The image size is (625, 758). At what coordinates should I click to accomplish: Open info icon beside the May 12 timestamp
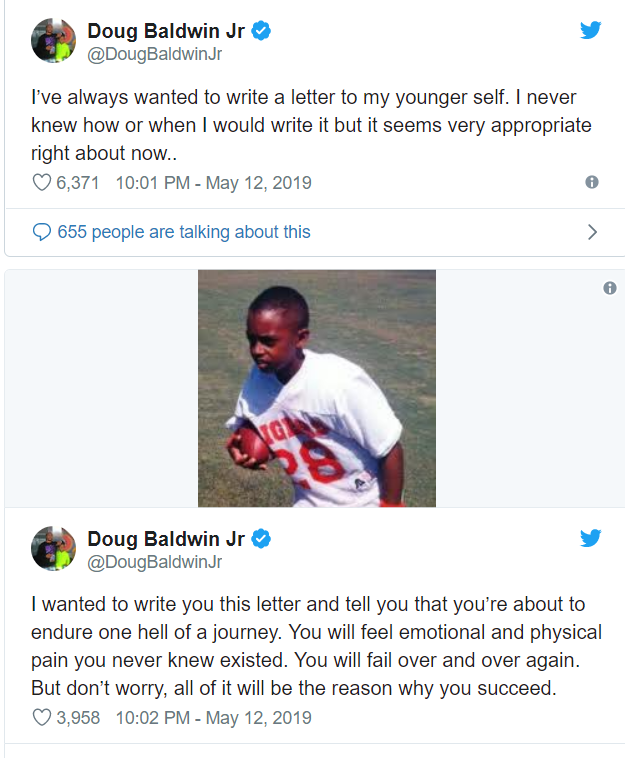592,182
